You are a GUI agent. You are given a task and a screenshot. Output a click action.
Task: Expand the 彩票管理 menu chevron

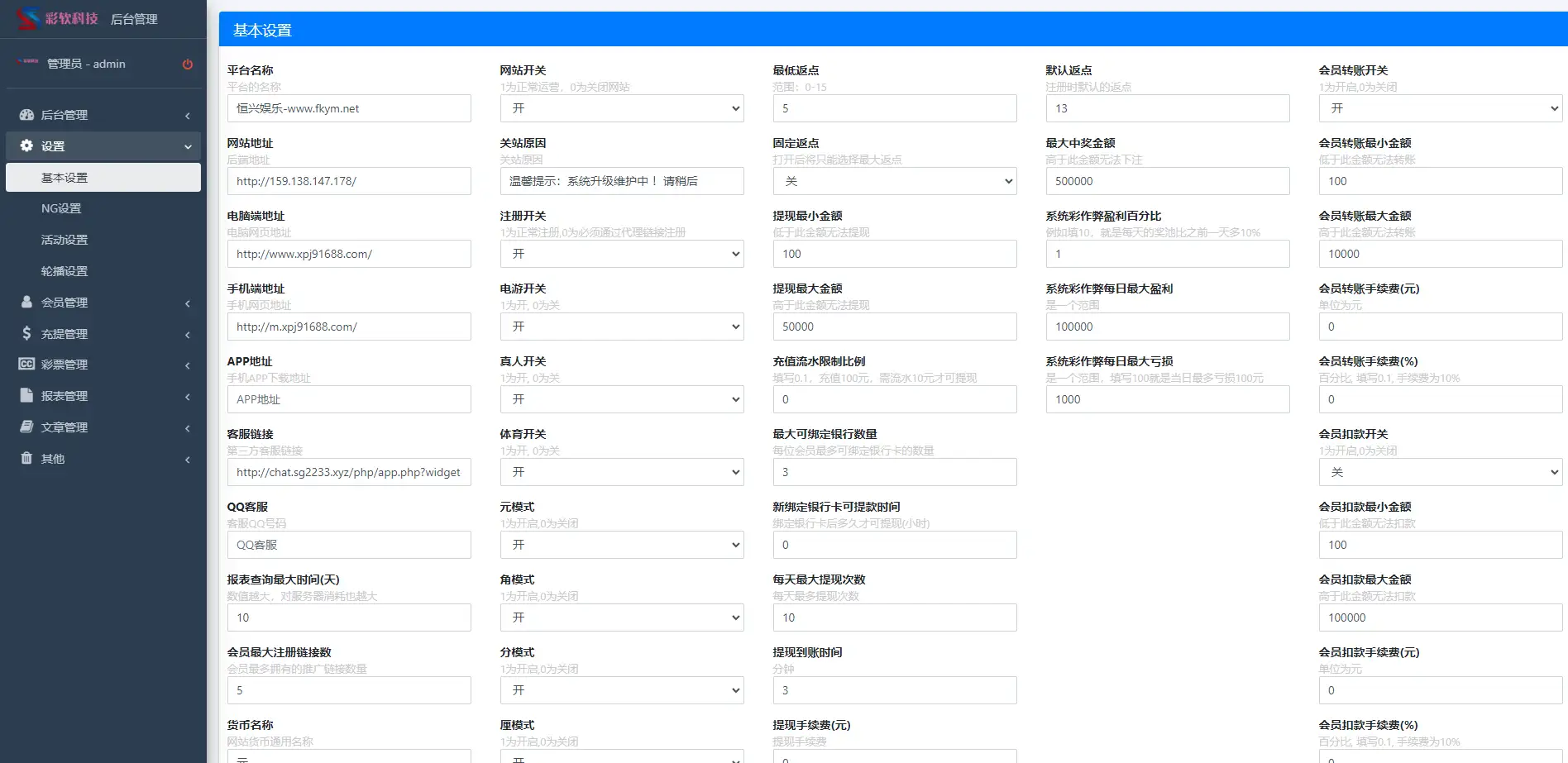point(188,365)
